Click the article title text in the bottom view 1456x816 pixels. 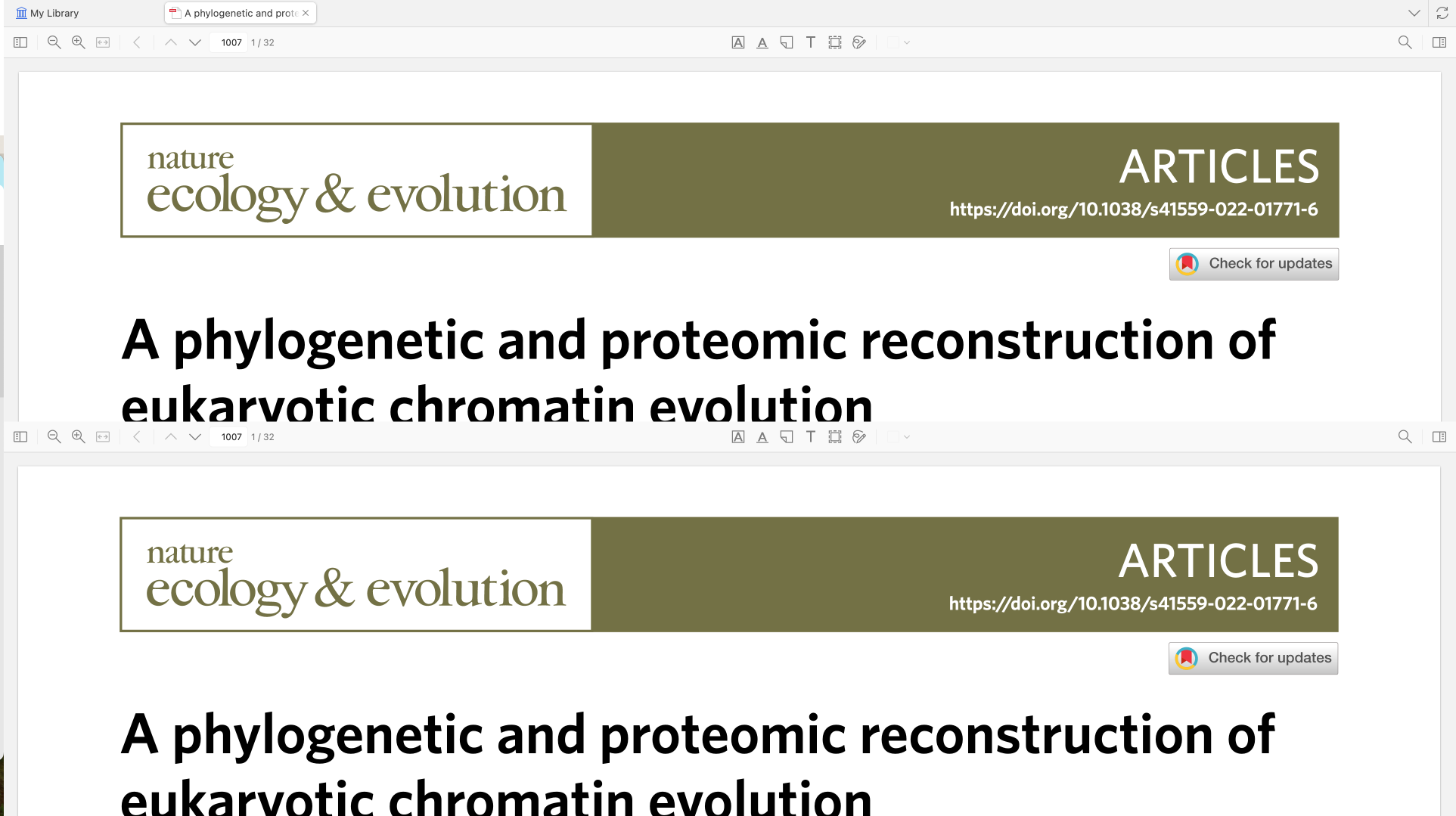[x=697, y=762]
